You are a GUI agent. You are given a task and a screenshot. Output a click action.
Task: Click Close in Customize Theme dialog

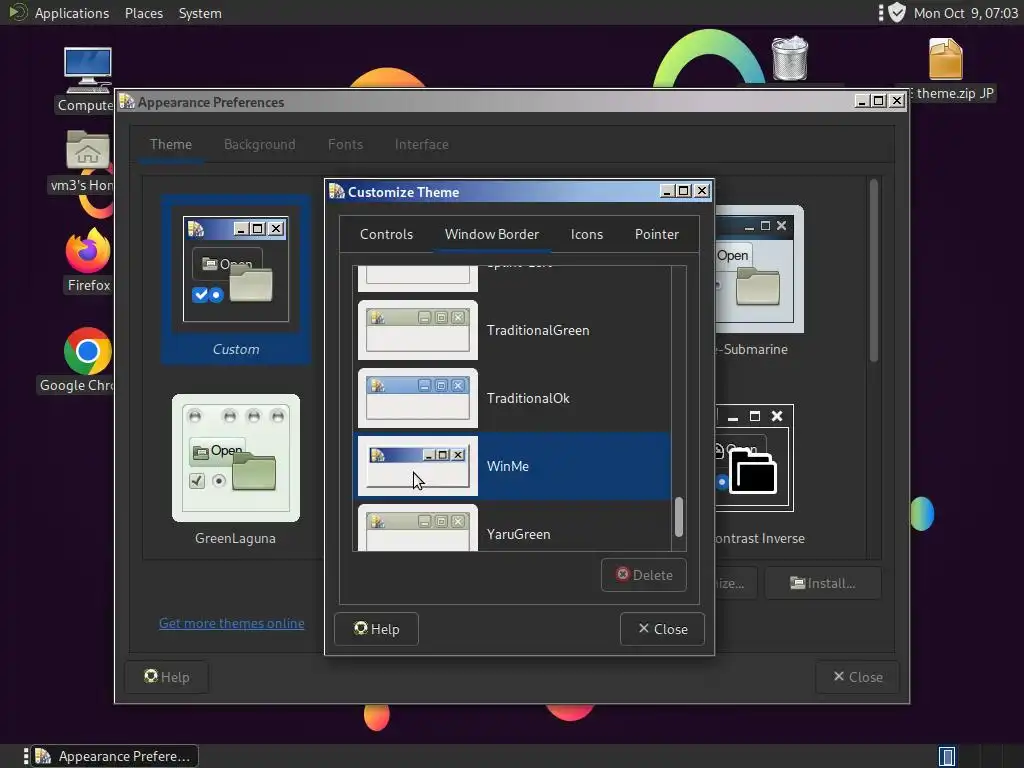pos(662,629)
